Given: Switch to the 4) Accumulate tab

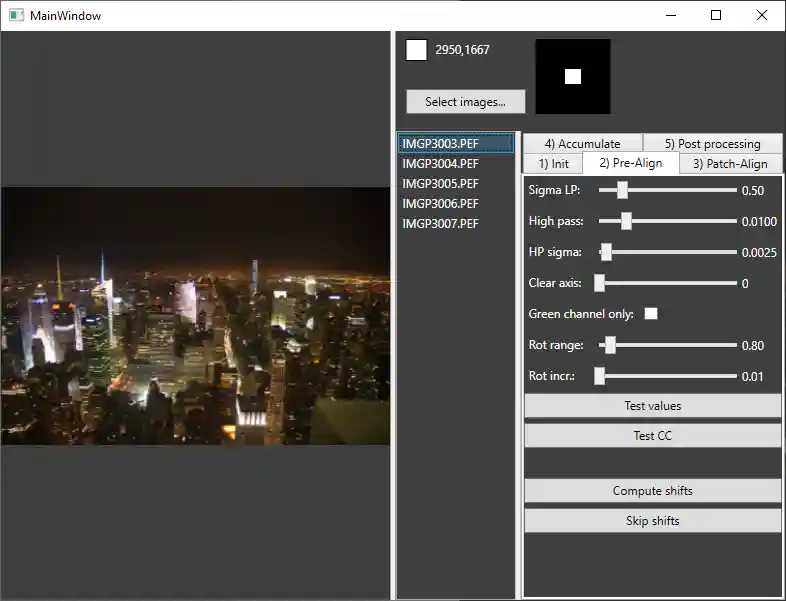Looking at the screenshot, I should coord(582,144).
